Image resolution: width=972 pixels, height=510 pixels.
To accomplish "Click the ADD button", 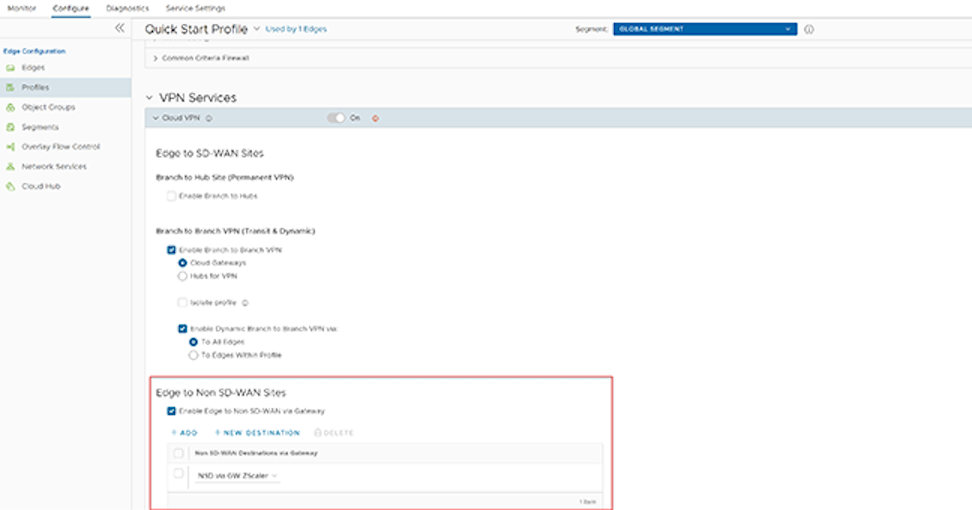I will tap(184, 433).
